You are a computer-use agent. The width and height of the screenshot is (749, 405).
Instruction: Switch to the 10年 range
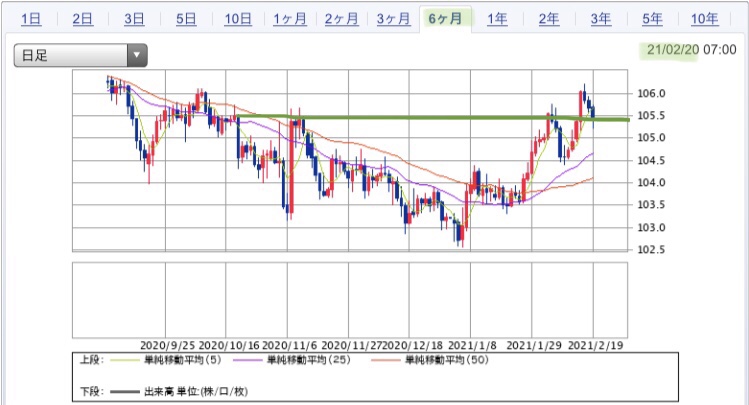(705, 19)
